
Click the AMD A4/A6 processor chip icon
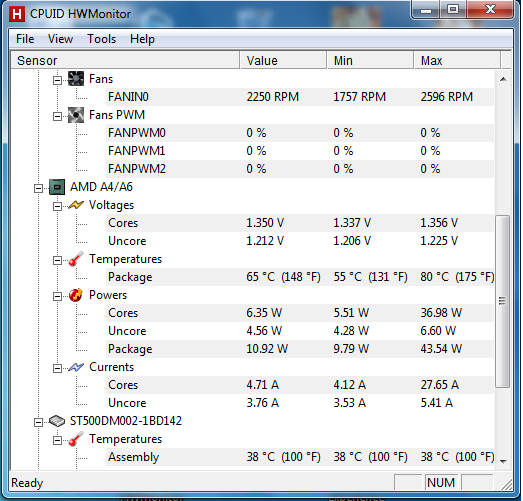click(57, 187)
